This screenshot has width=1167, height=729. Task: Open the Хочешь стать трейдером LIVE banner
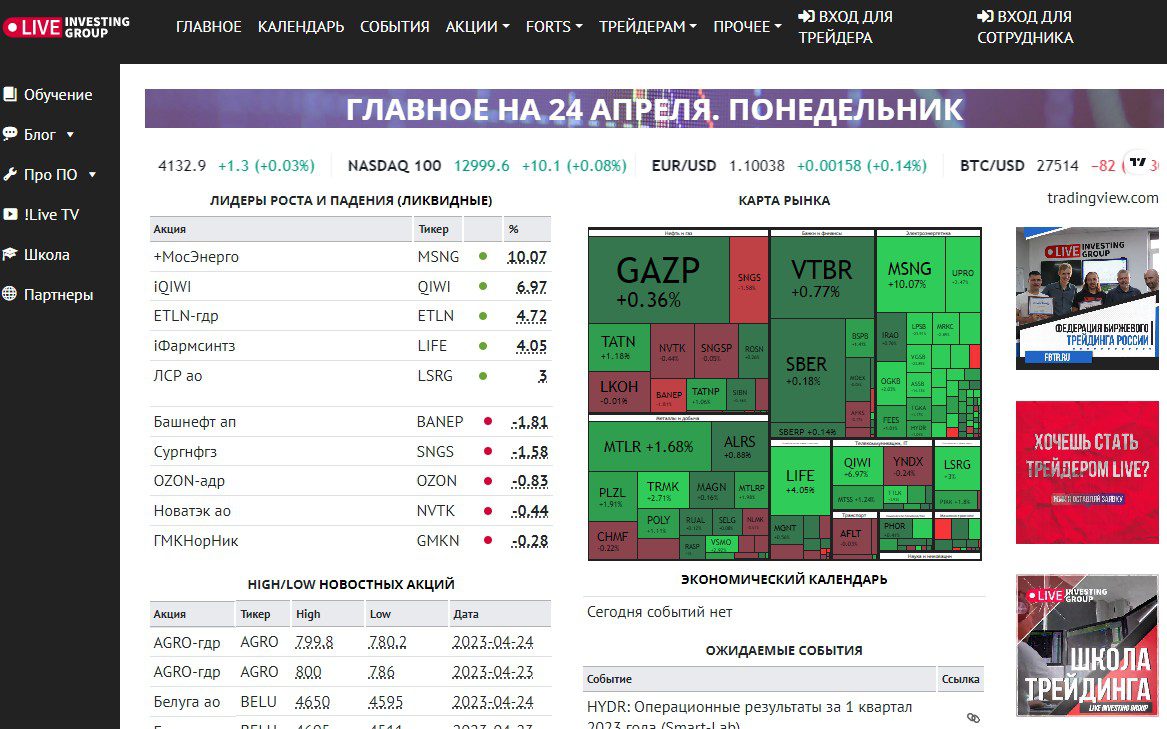point(1087,472)
